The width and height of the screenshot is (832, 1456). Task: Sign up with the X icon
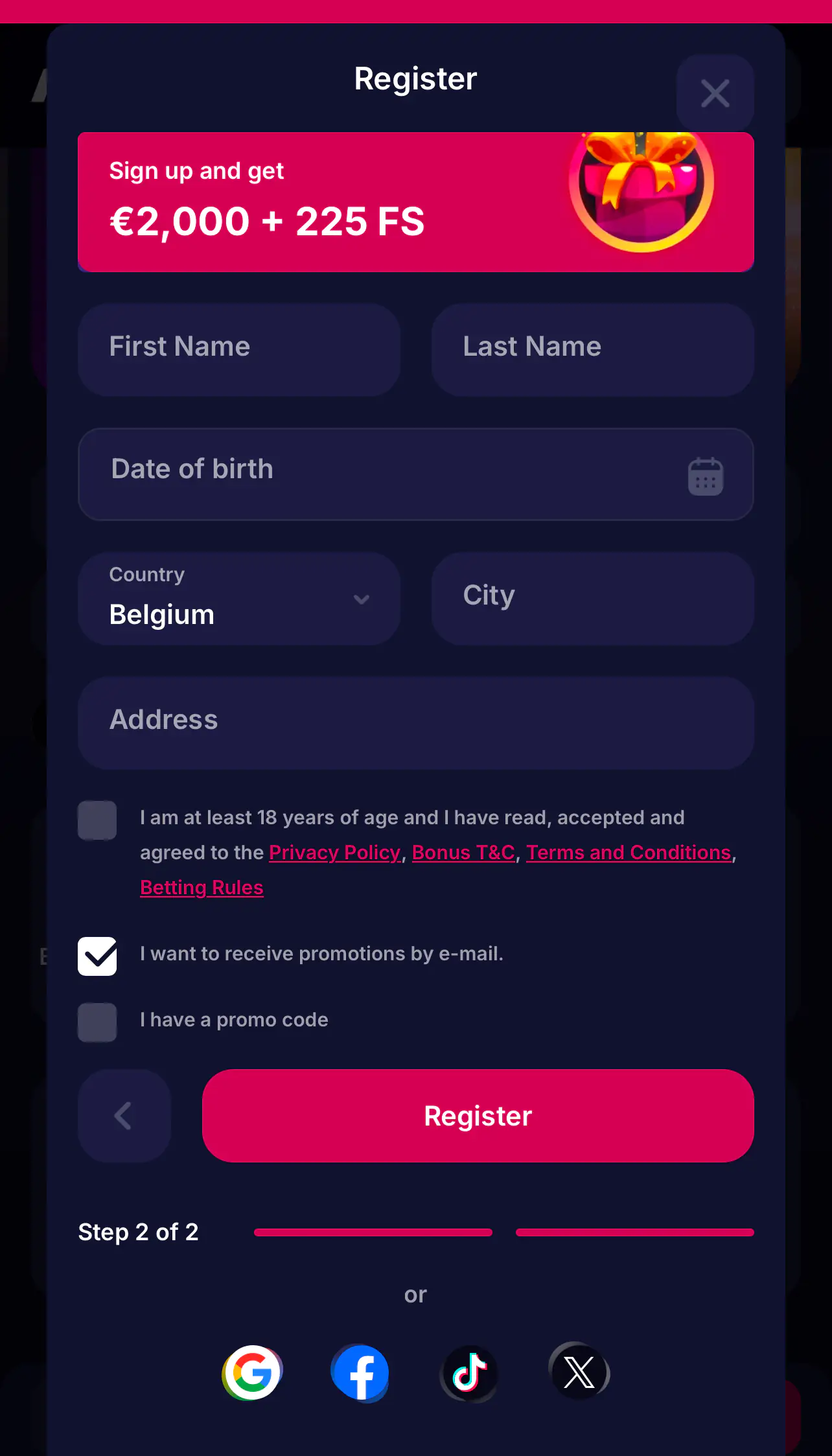[x=579, y=1372]
